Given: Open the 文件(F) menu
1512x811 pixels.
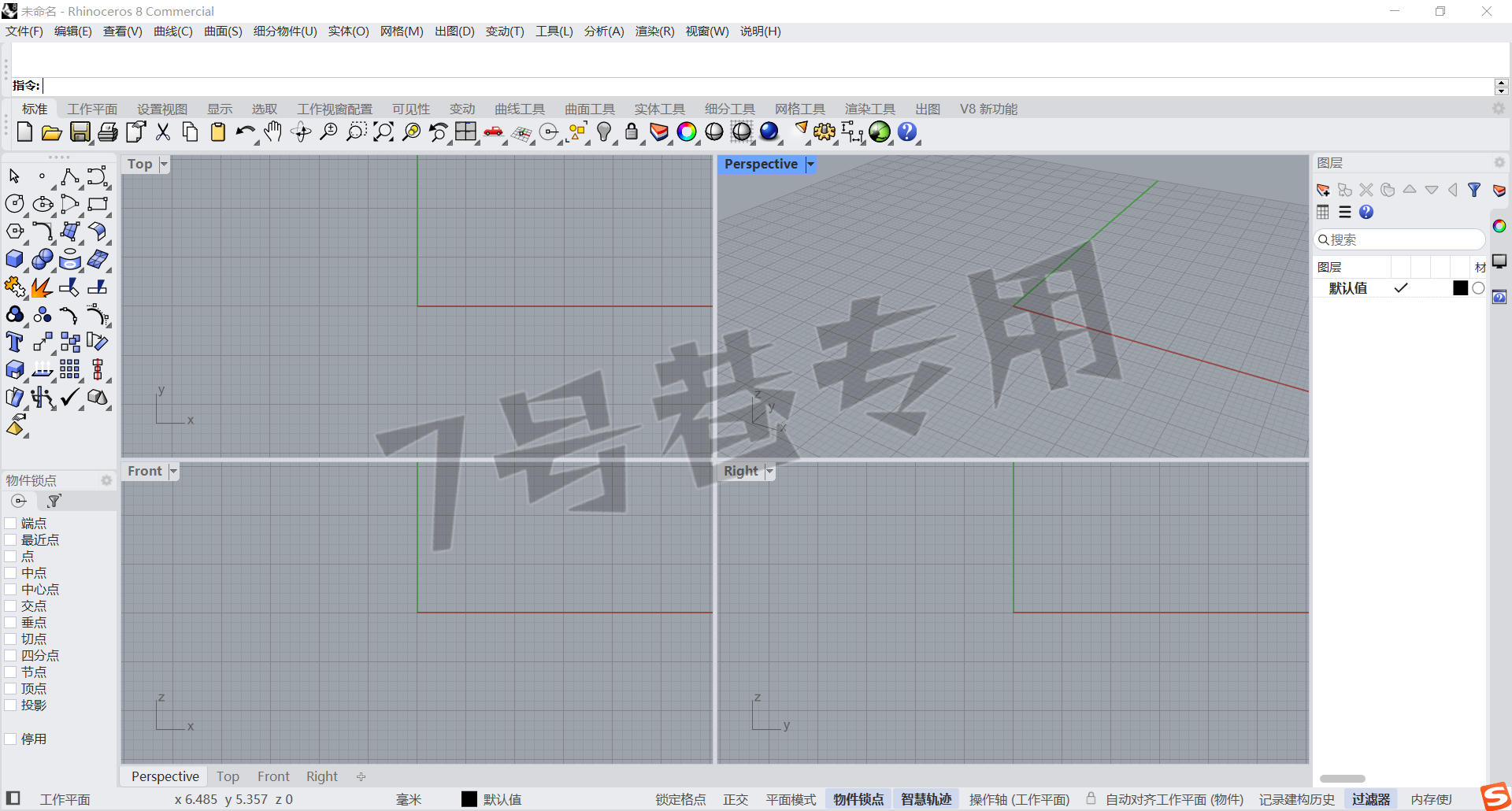Looking at the screenshot, I should [24, 31].
